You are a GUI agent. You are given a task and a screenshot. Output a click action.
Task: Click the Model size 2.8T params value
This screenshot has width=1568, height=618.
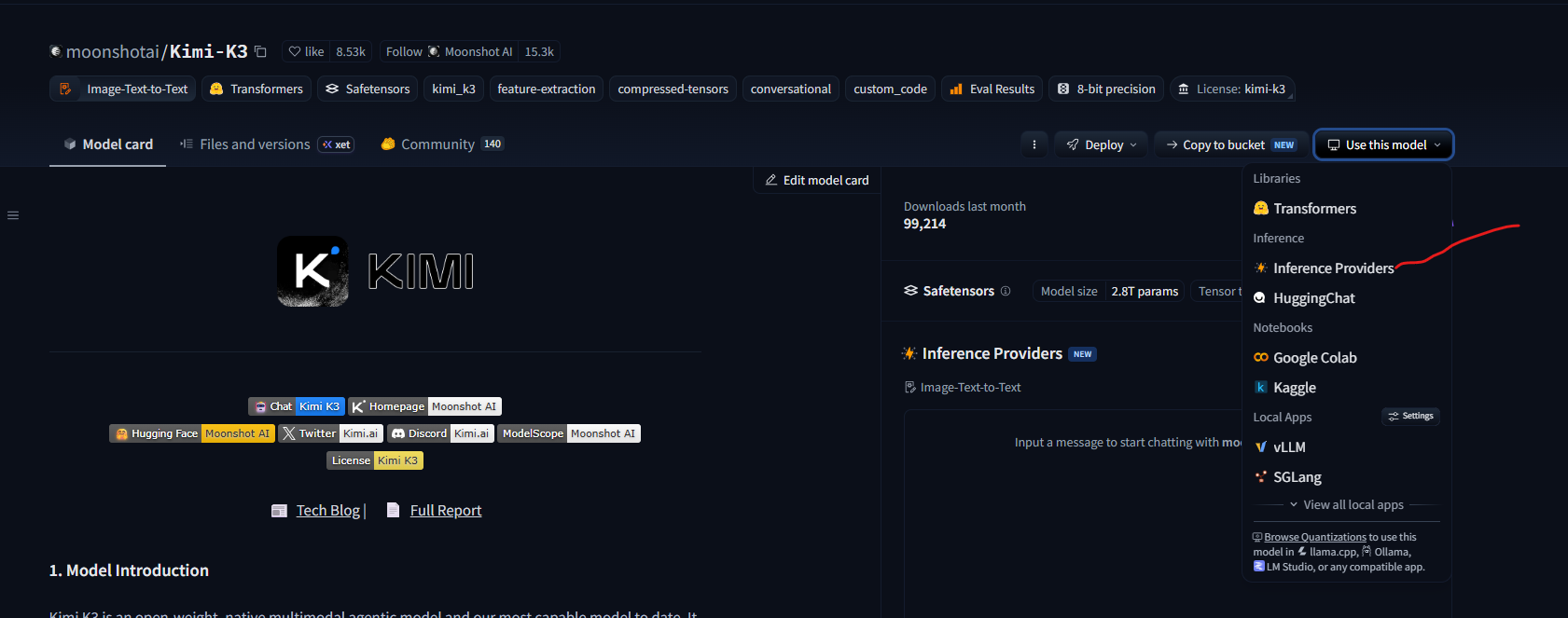[1145, 292]
